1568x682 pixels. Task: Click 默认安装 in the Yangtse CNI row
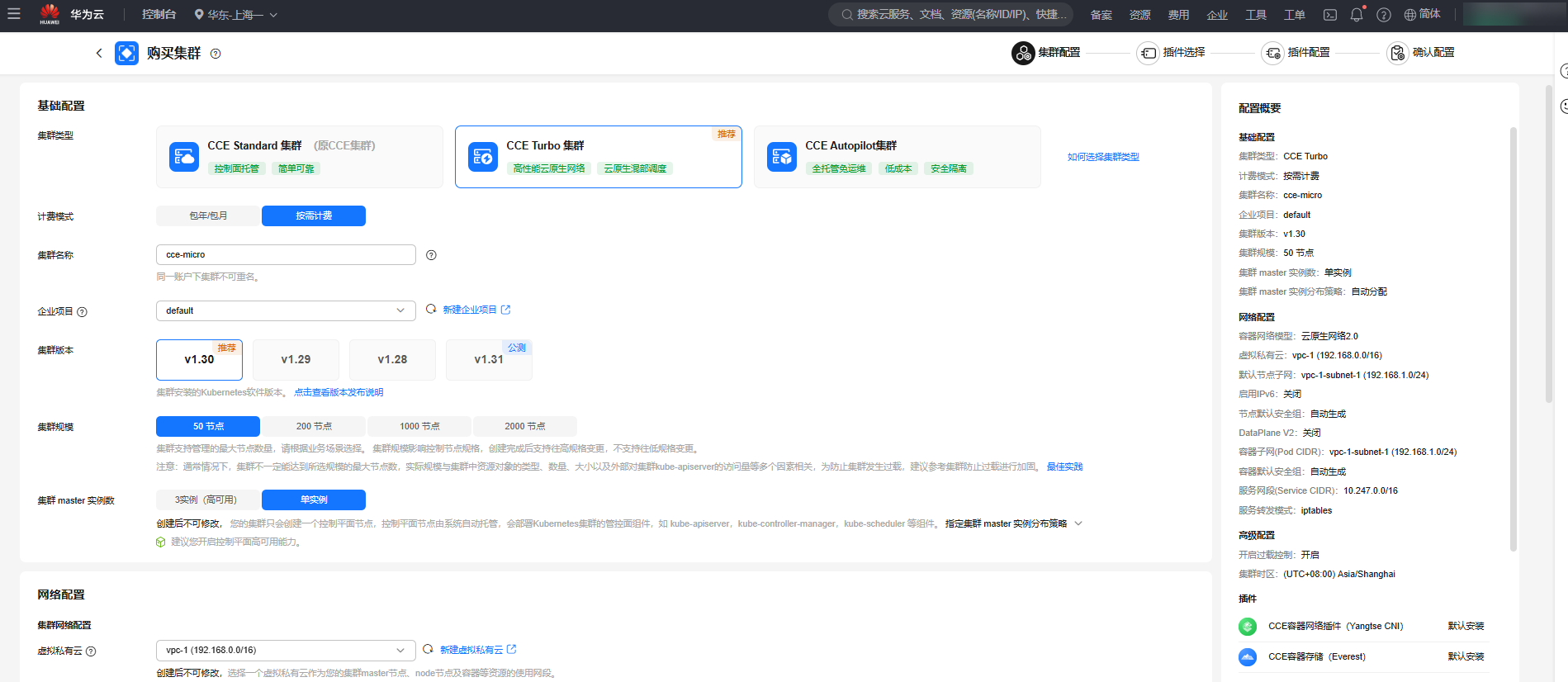(x=1466, y=626)
